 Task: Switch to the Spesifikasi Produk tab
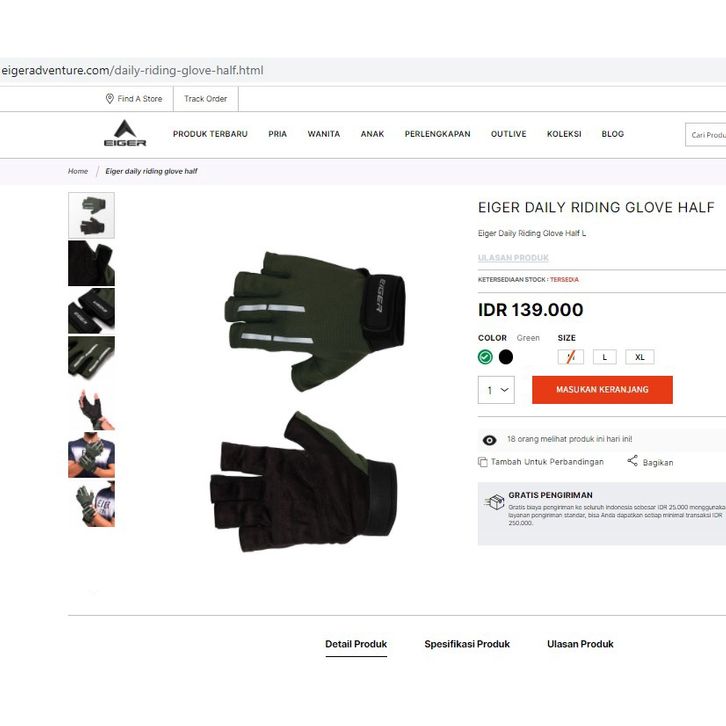coord(467,644)
